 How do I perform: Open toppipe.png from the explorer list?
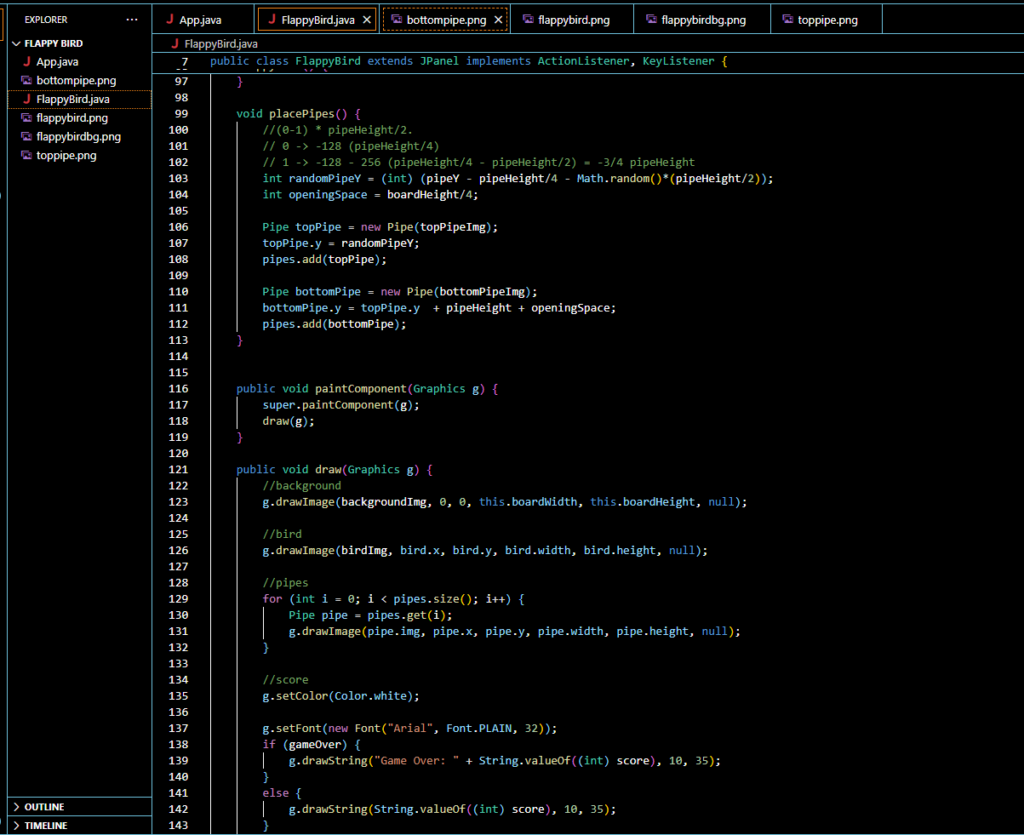click(66, 156)
